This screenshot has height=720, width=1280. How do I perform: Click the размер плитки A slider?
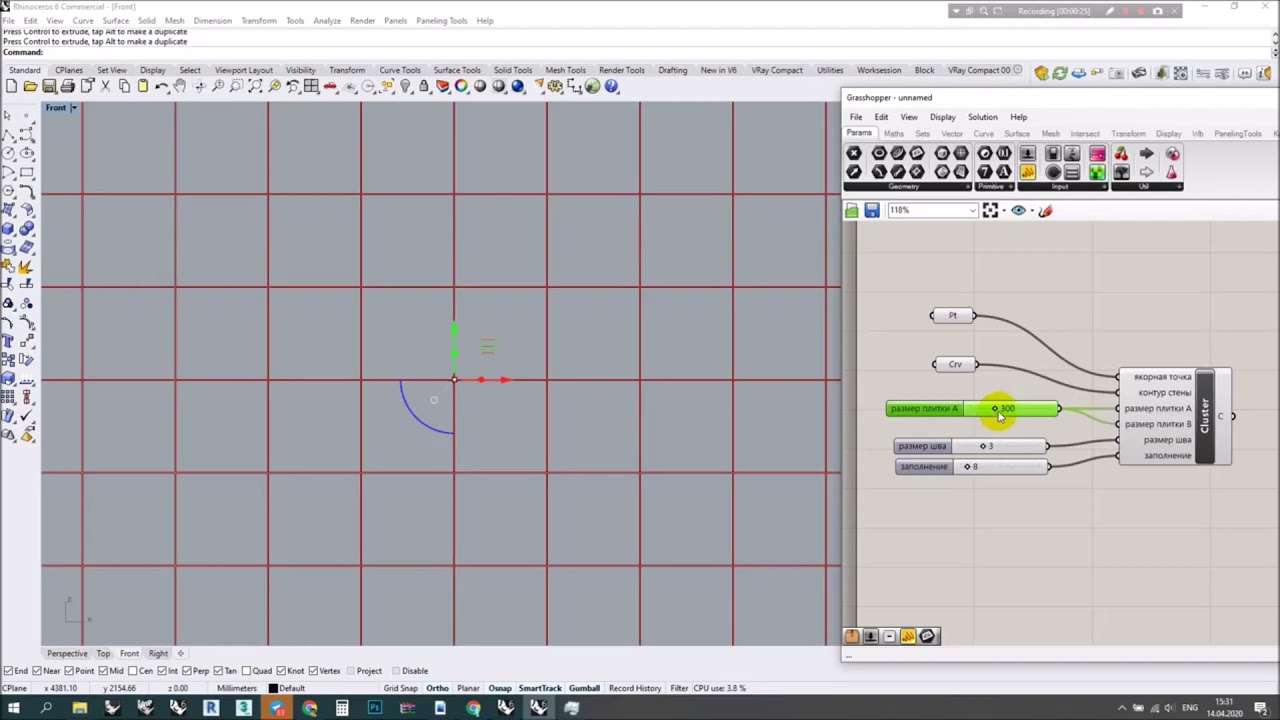pyautogui.click(x=973, y=409)
